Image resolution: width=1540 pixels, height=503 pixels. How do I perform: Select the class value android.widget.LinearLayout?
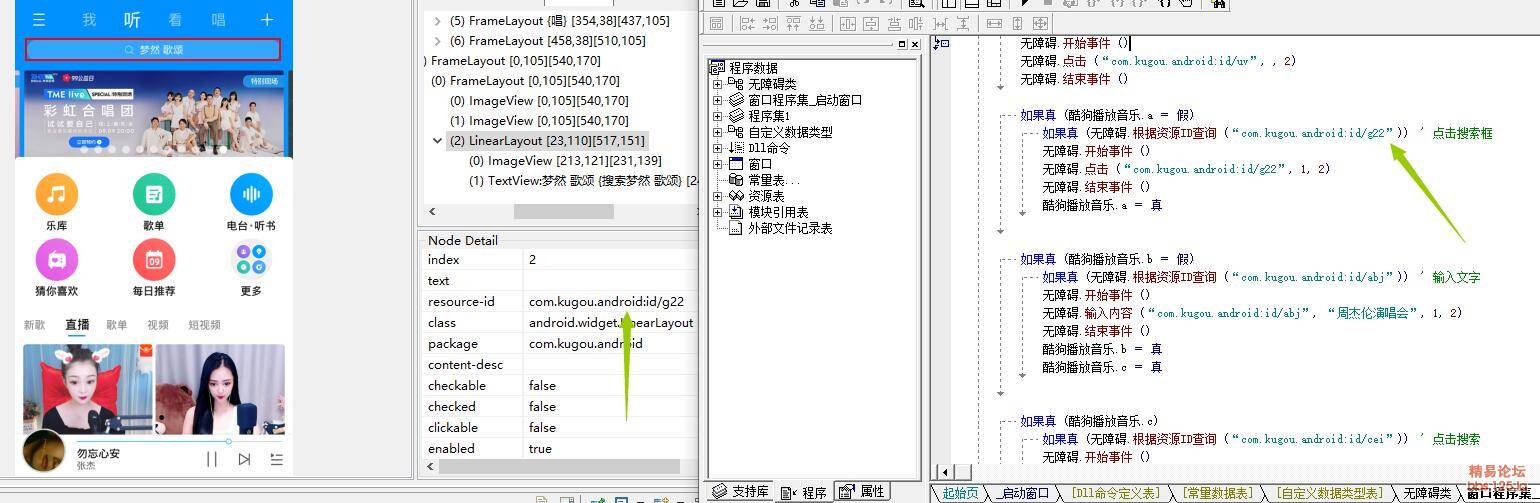pyautogui.click(x=611, y=323)
